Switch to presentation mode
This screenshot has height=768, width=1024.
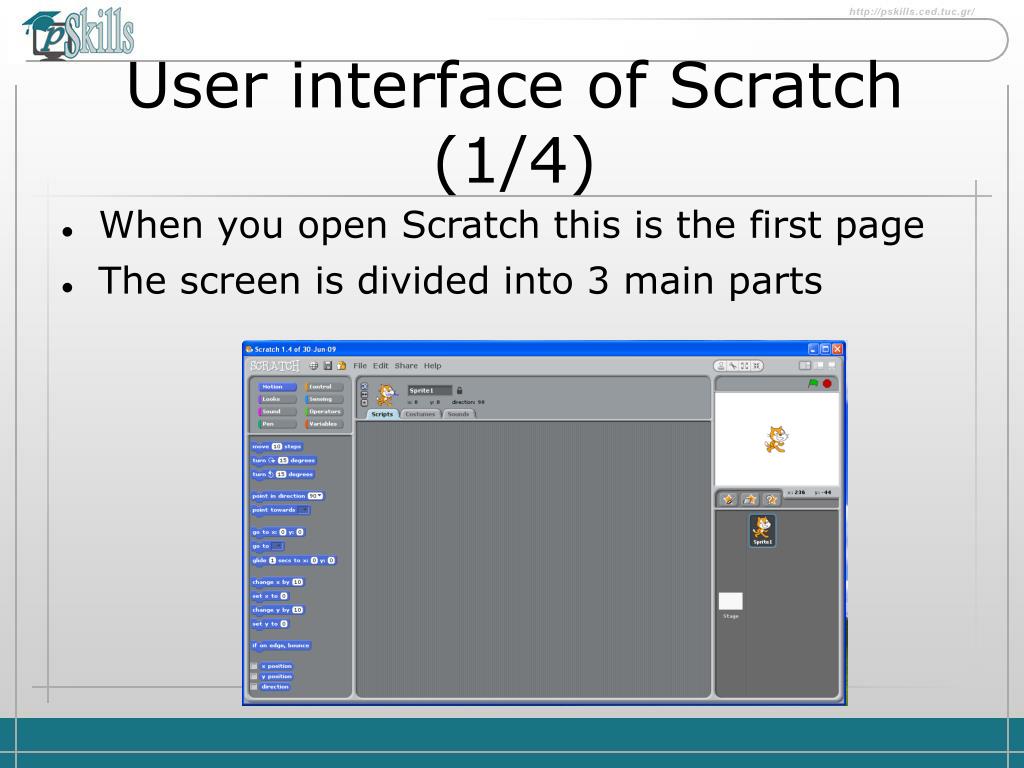[832, 365]
